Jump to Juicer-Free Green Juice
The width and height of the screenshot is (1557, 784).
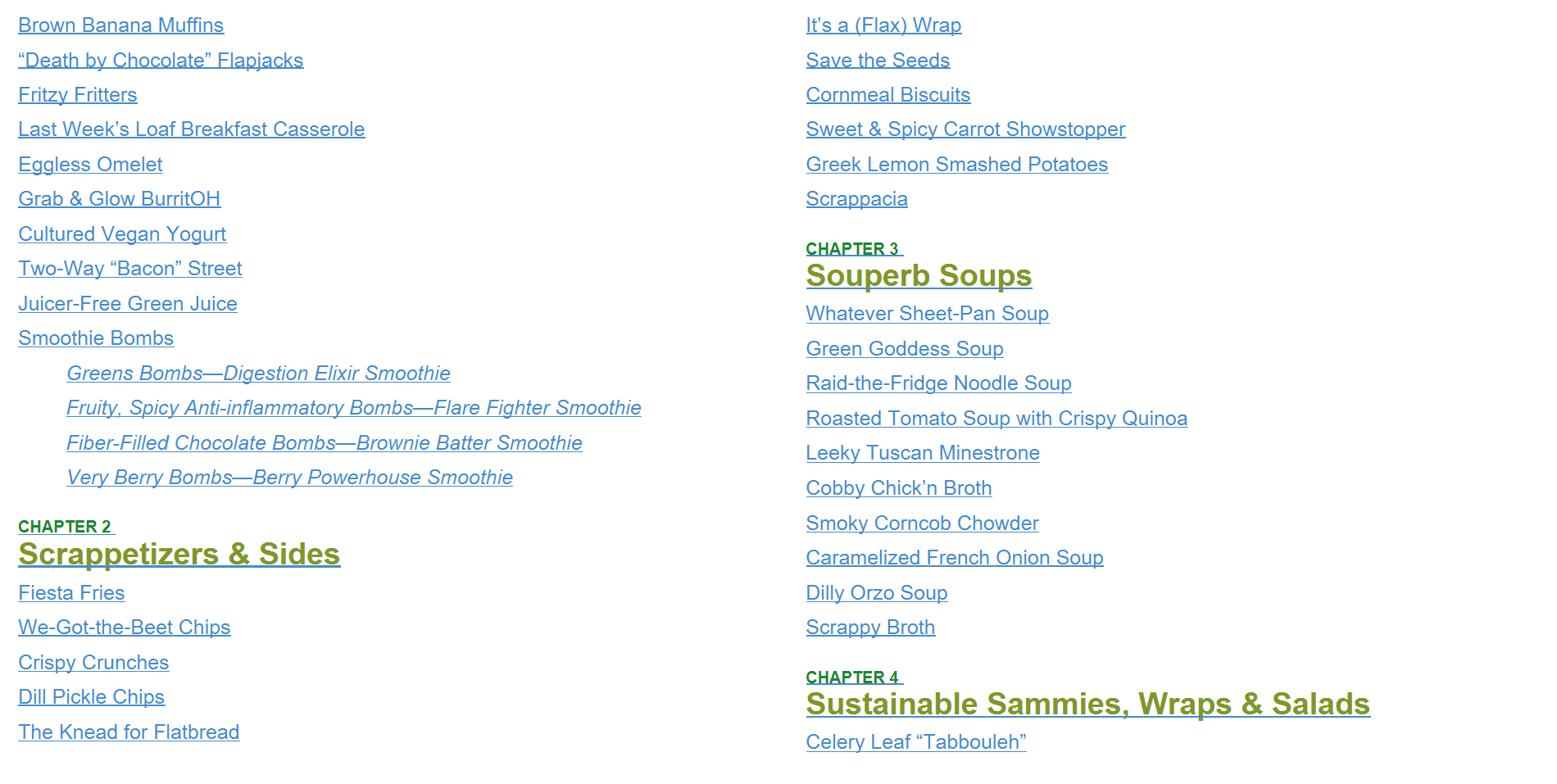click(128, 304)
